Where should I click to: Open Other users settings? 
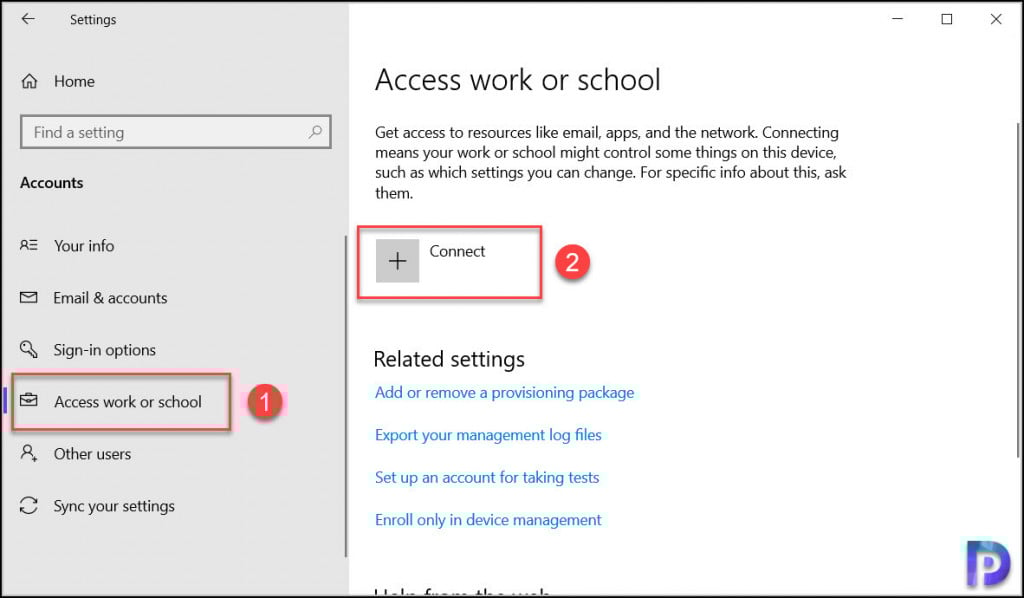click(x=92, y=454)
